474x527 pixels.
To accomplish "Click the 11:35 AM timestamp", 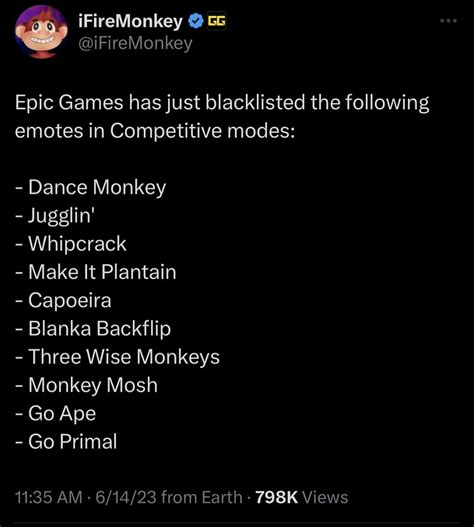I will [x=49, y=497].
